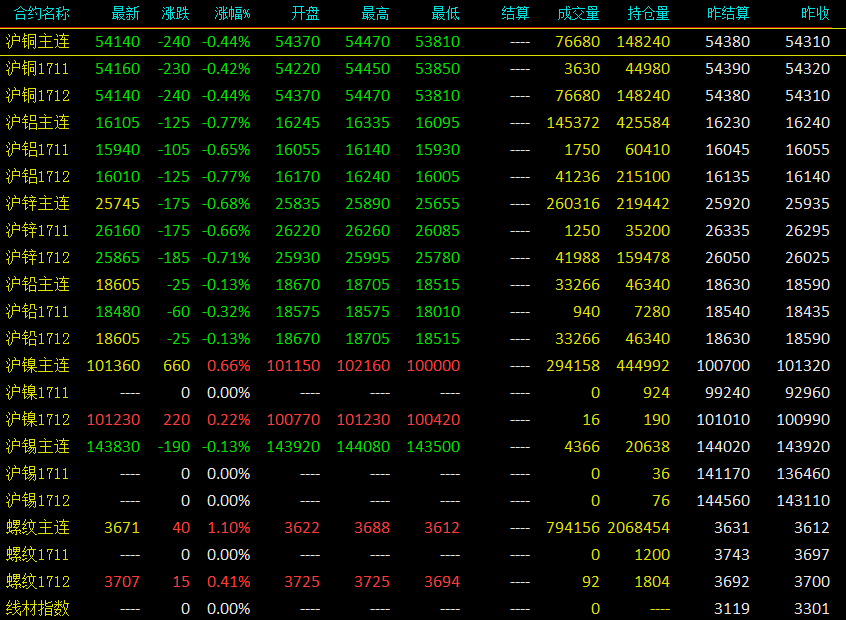Click the 持仓量 column header
Viewport: 846px width, 620px height.
(648, 13)
